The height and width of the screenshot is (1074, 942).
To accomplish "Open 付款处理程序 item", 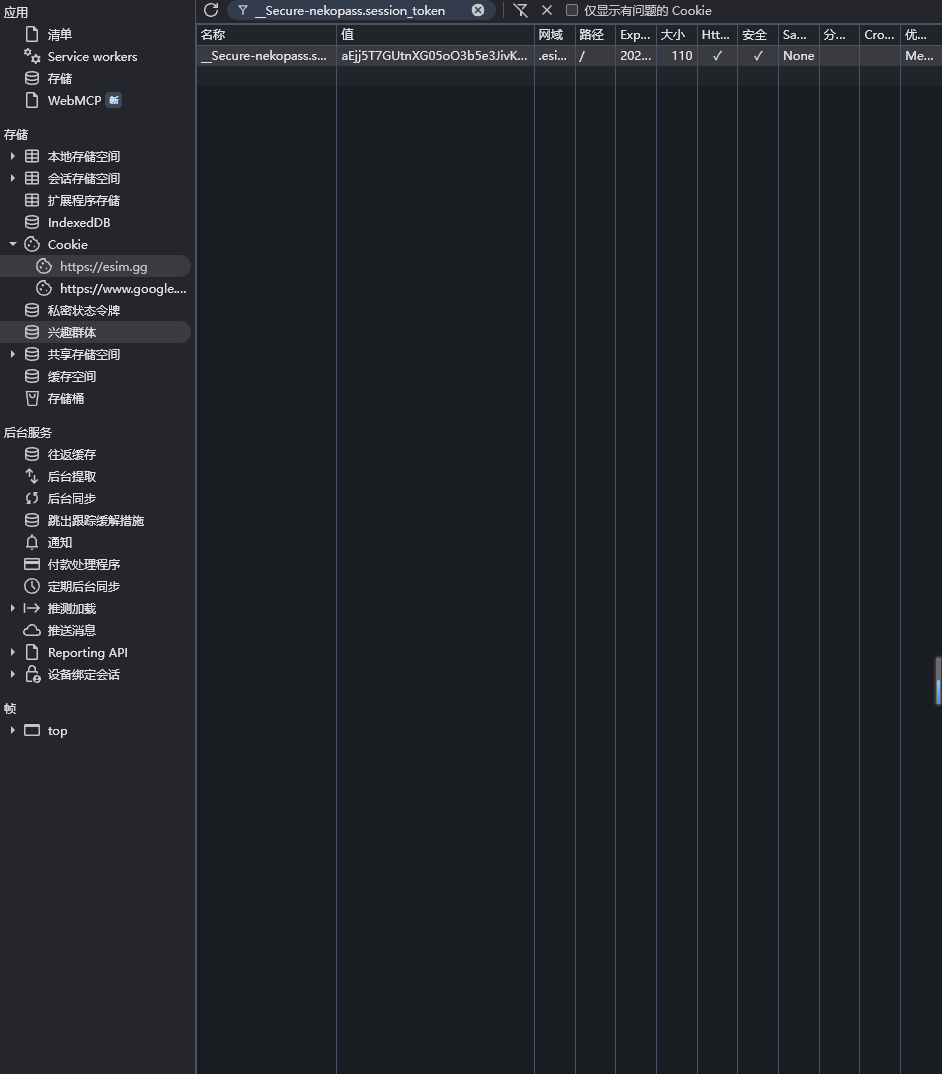I will pyautogui.click(x=84, y=564).
